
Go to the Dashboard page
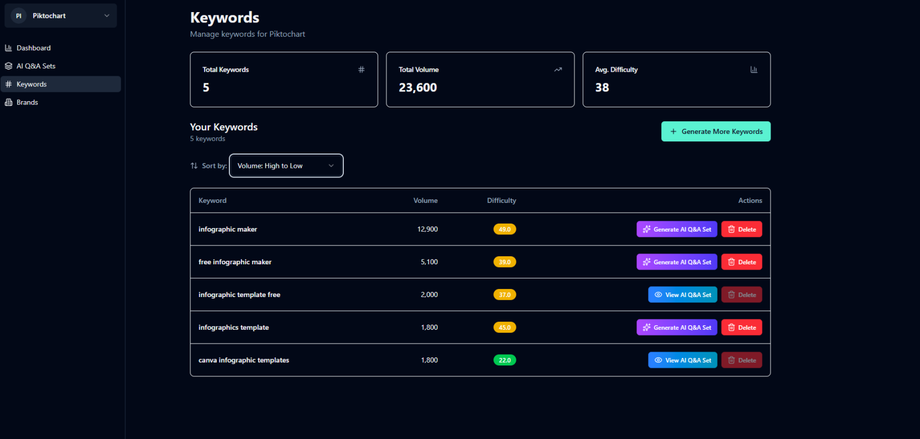click(33, 48)
